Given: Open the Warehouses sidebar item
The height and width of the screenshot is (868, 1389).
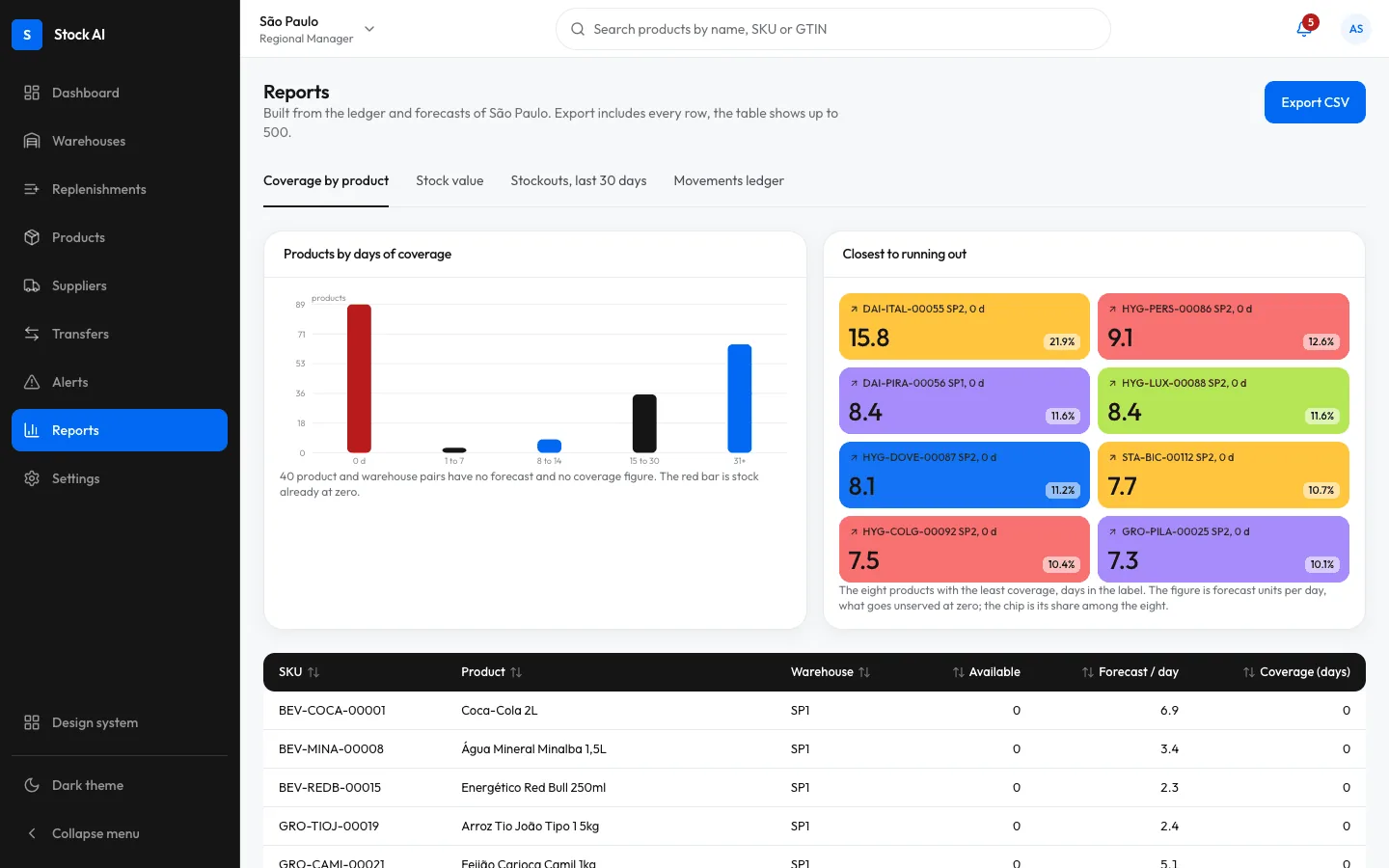Looking at the screenshot, I should (x=120, y=141).
